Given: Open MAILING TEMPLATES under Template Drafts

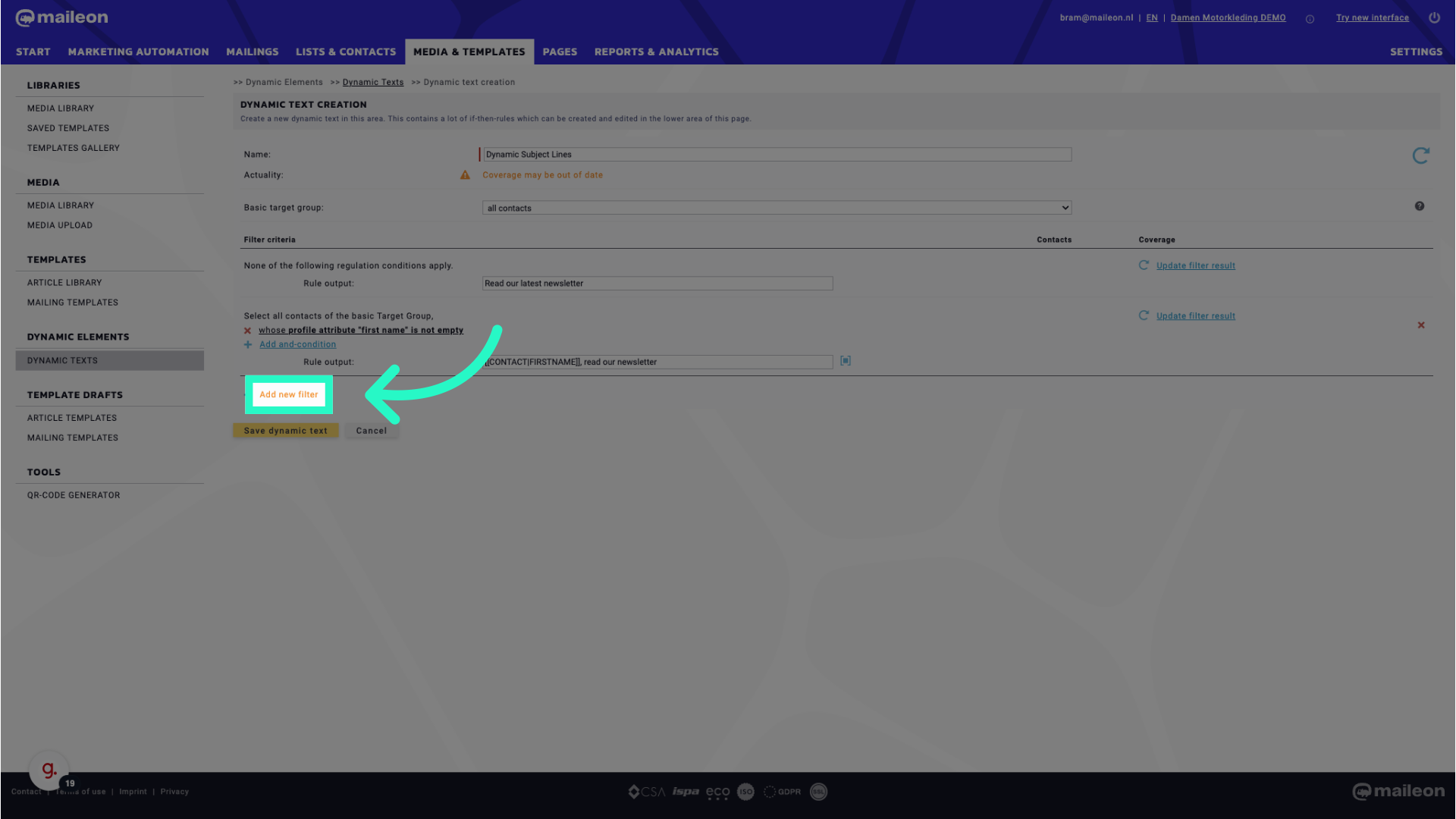Looking at the screenshot, I should tap(73, 438).
